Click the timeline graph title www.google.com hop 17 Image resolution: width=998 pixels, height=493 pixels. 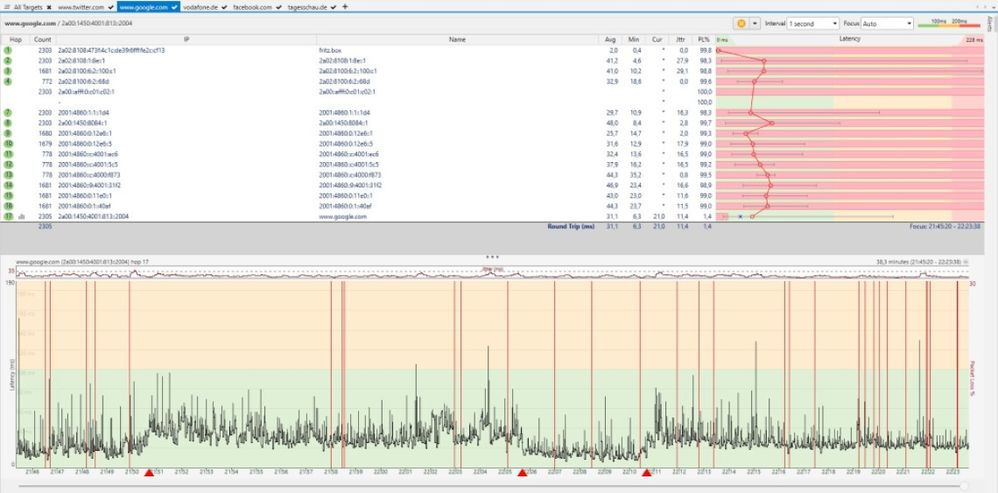[82, 261]
